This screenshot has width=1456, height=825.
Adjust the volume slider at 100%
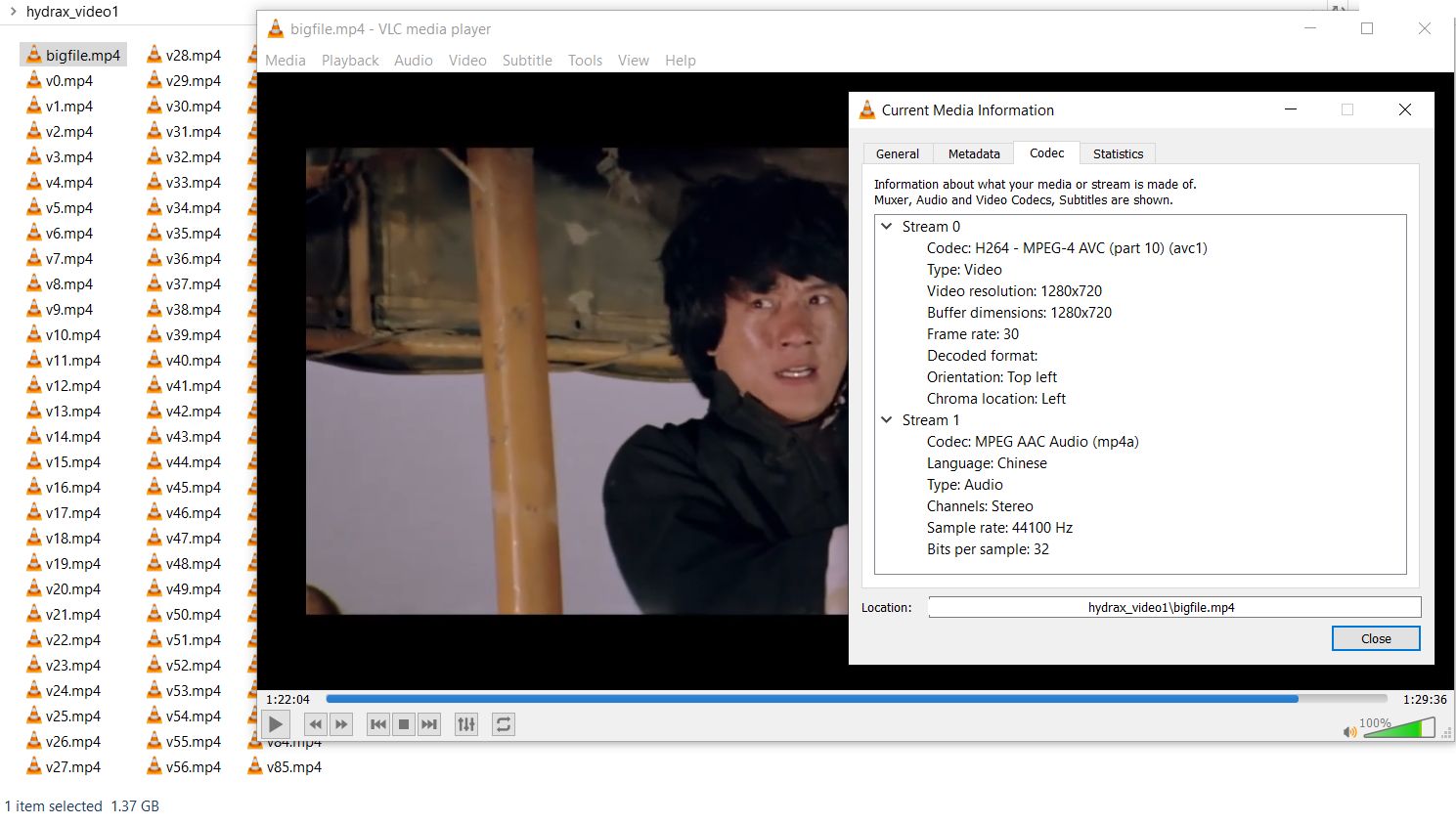pyautogui.click(x=1399, y=728)
